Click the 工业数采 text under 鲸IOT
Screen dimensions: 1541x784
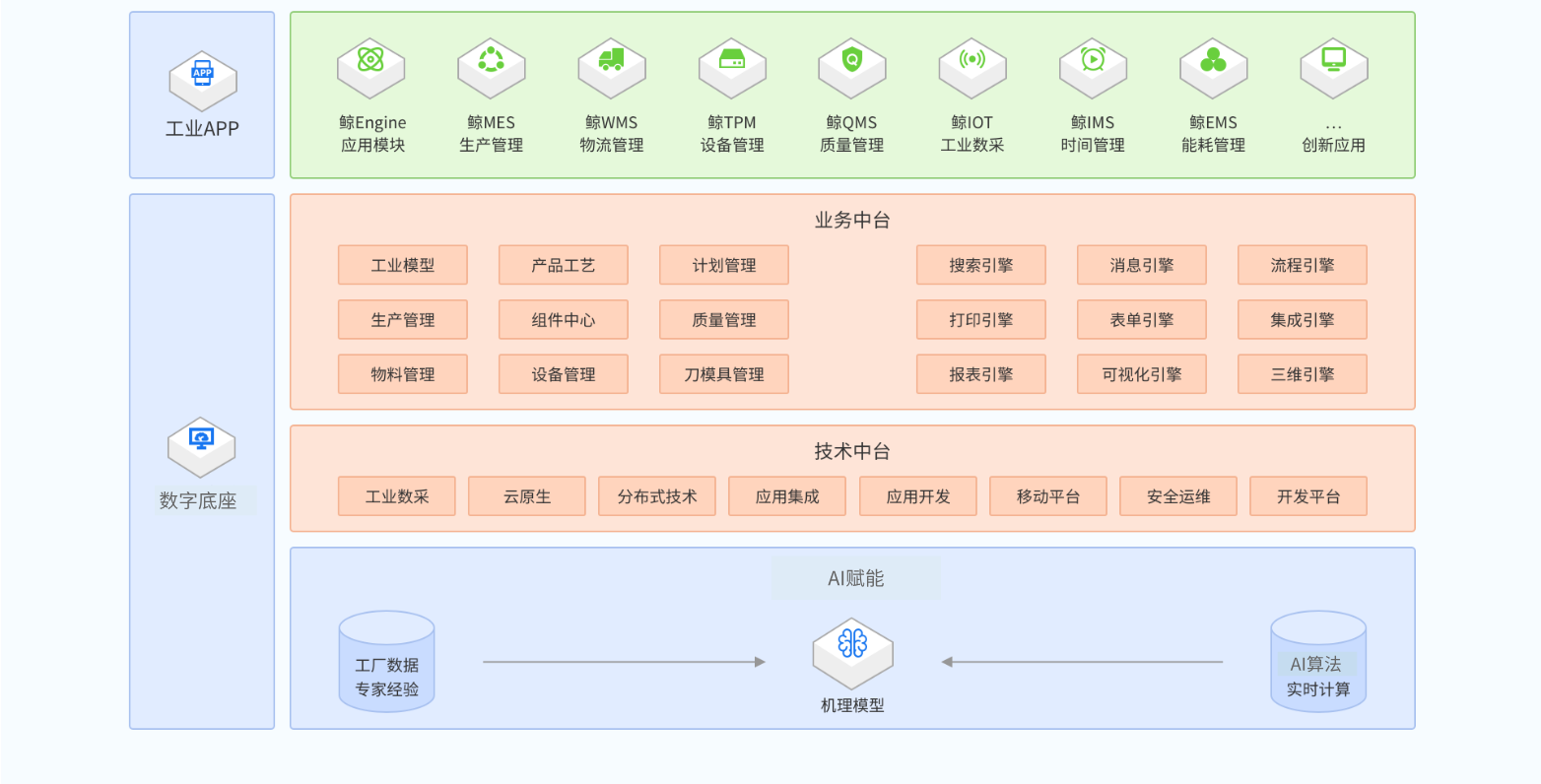coord(972,145)
